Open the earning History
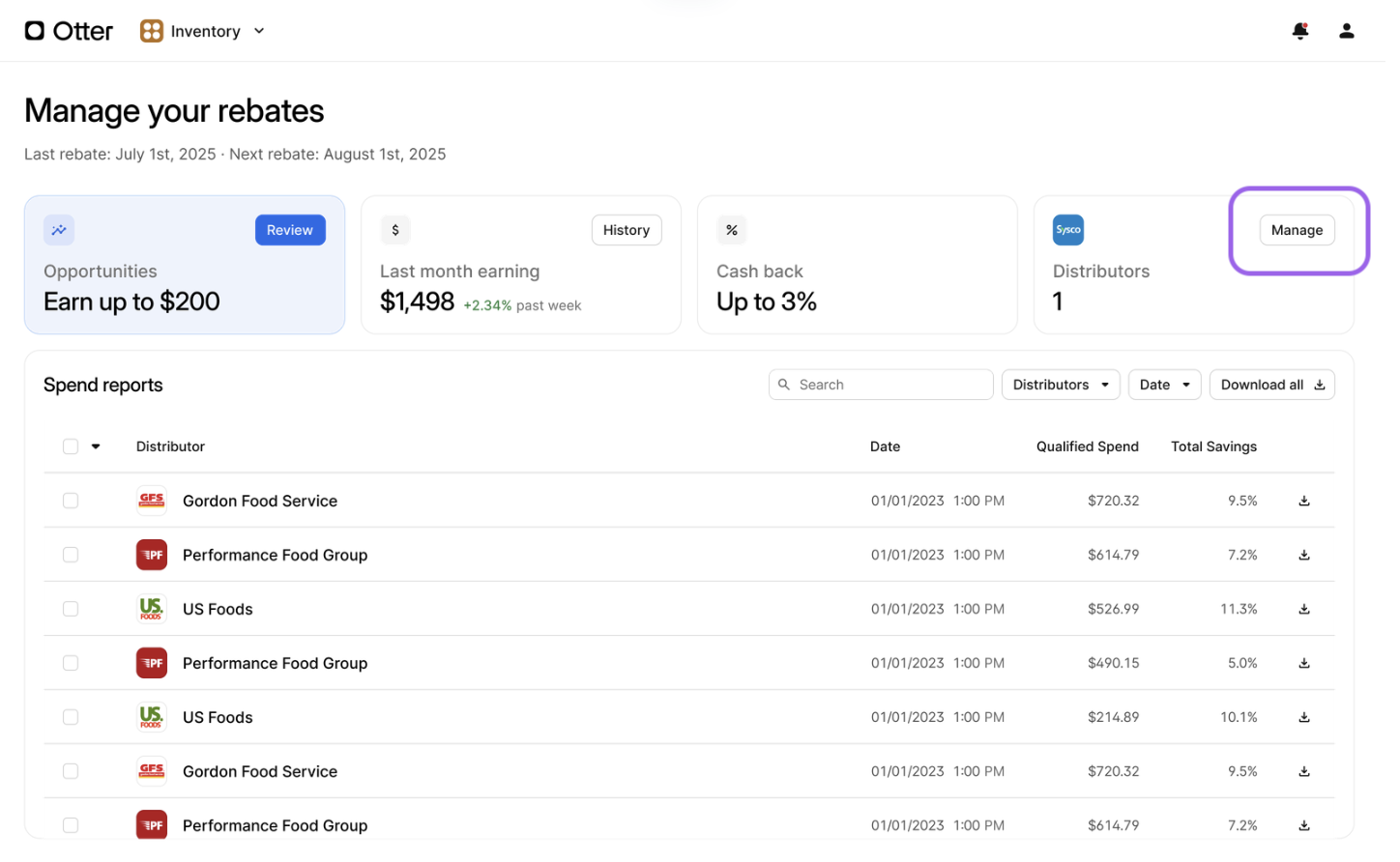 click(626, 230)
